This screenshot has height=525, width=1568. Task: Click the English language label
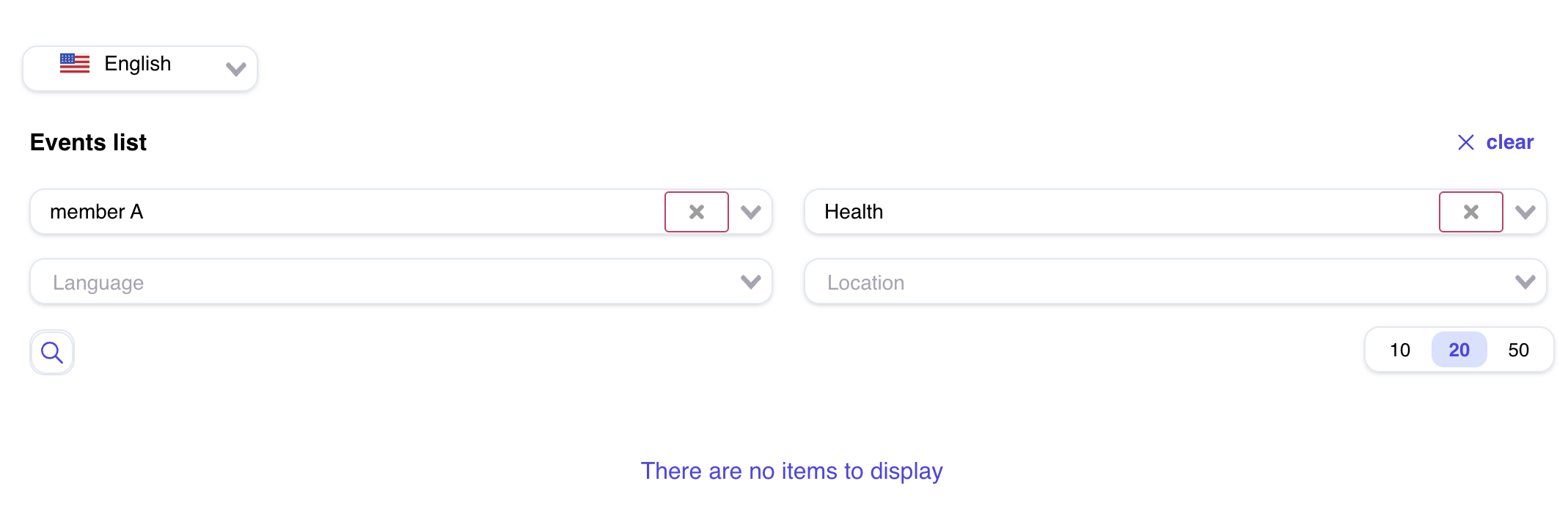pos(138,64)
